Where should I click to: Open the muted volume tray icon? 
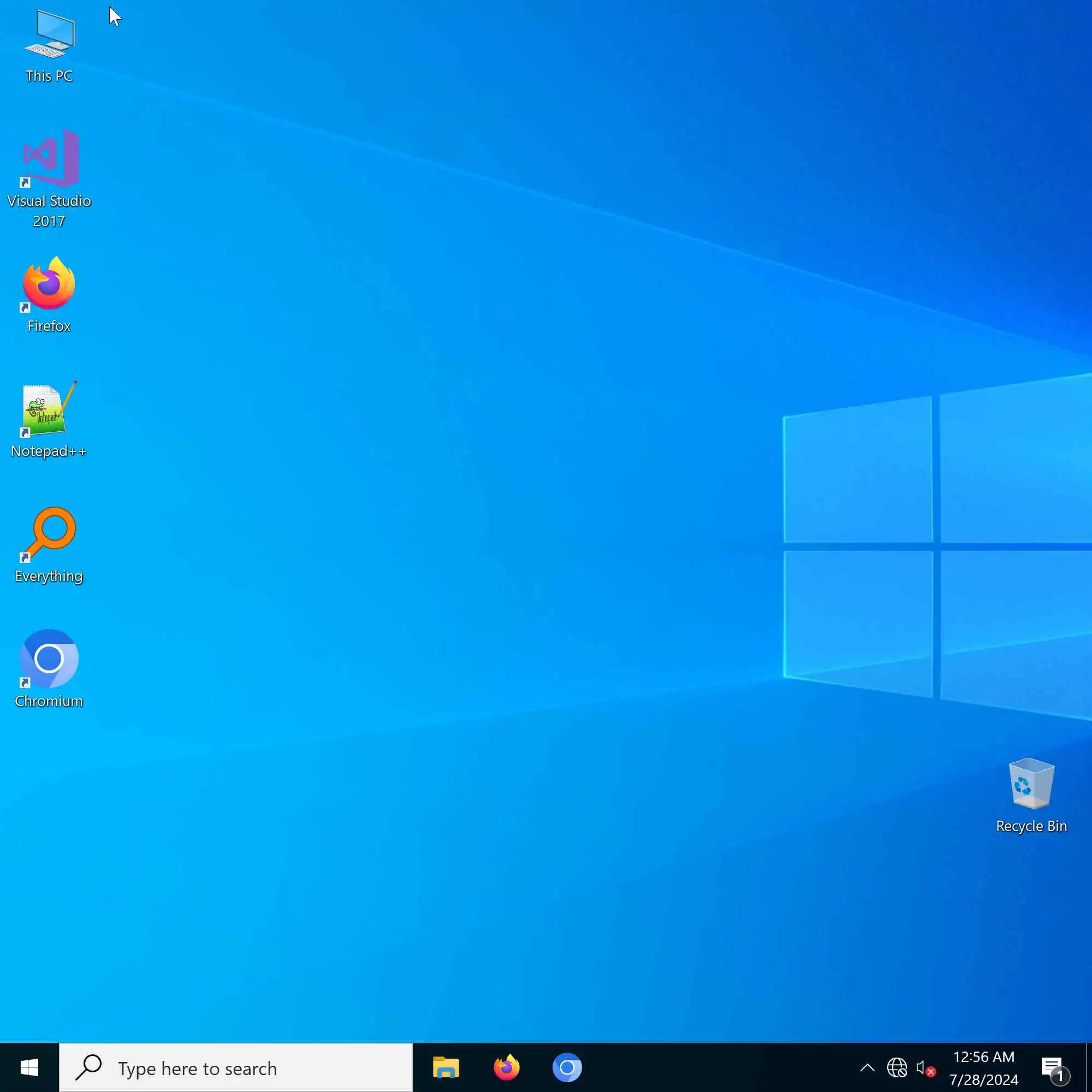tap(925, 1067)
